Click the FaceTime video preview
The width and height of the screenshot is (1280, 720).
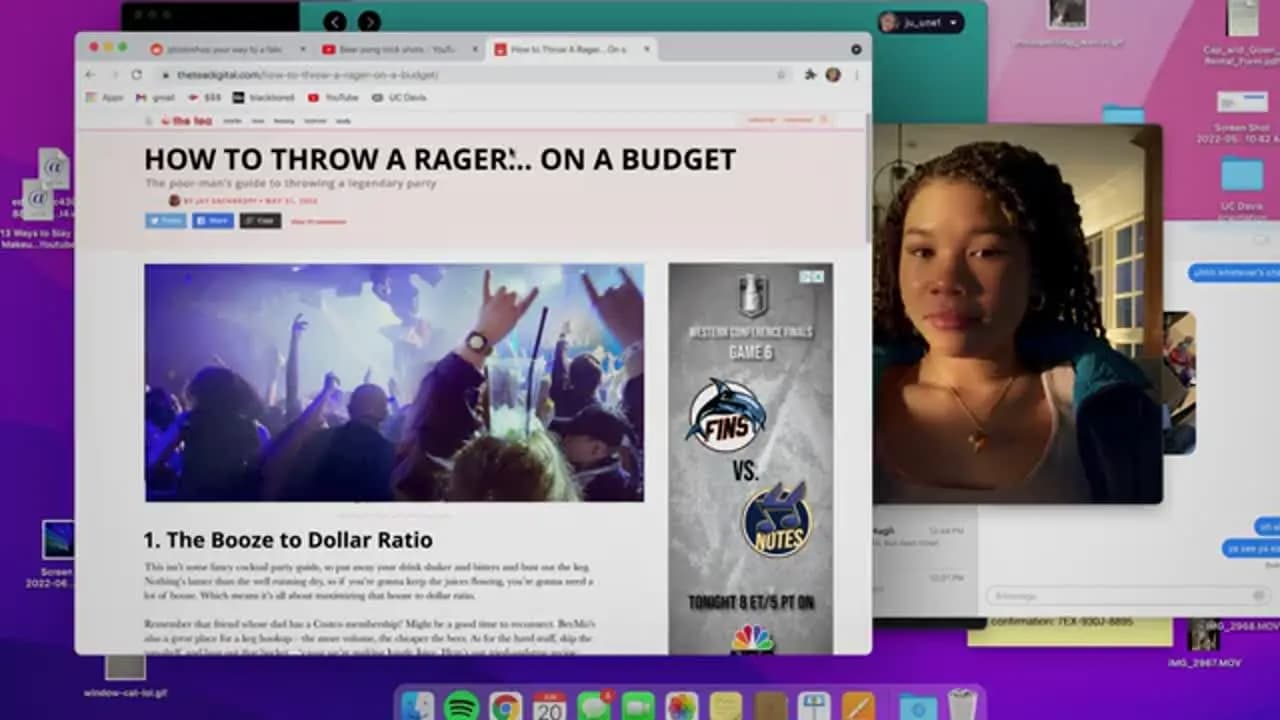point(1017,314)
